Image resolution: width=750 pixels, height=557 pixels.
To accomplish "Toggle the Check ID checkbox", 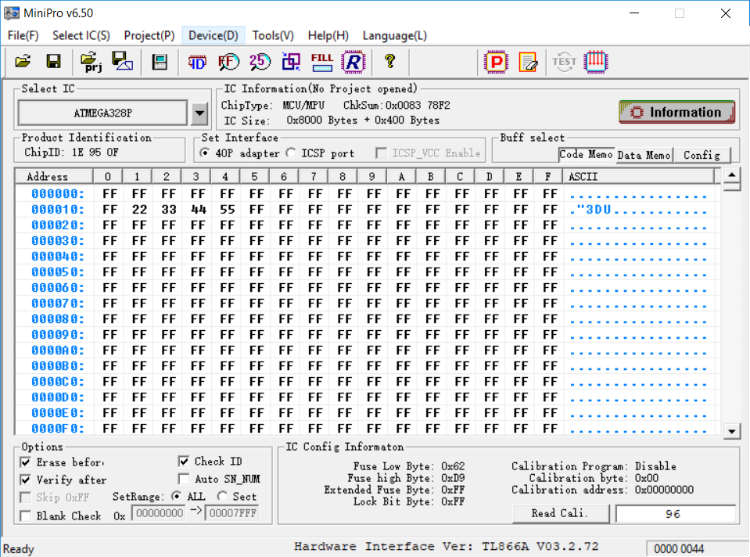I will (x=183, y=461).
